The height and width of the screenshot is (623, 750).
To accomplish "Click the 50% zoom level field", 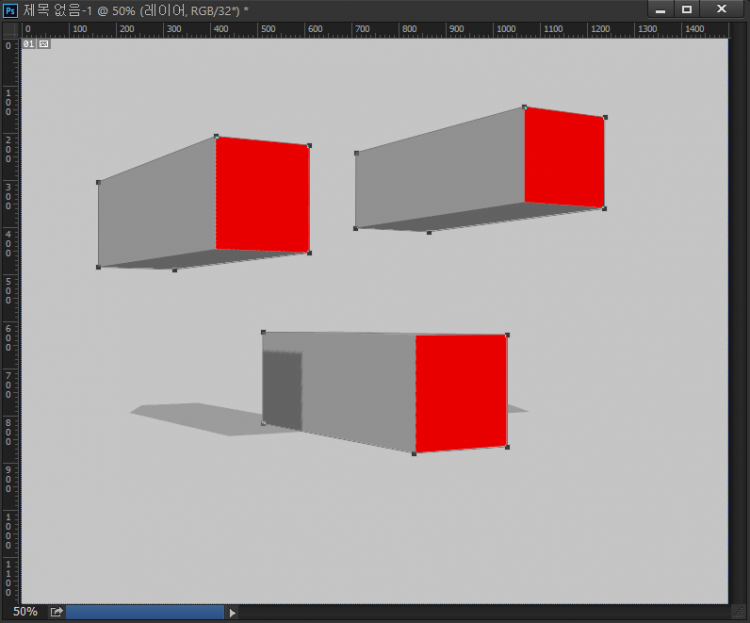I will (25, 612).
